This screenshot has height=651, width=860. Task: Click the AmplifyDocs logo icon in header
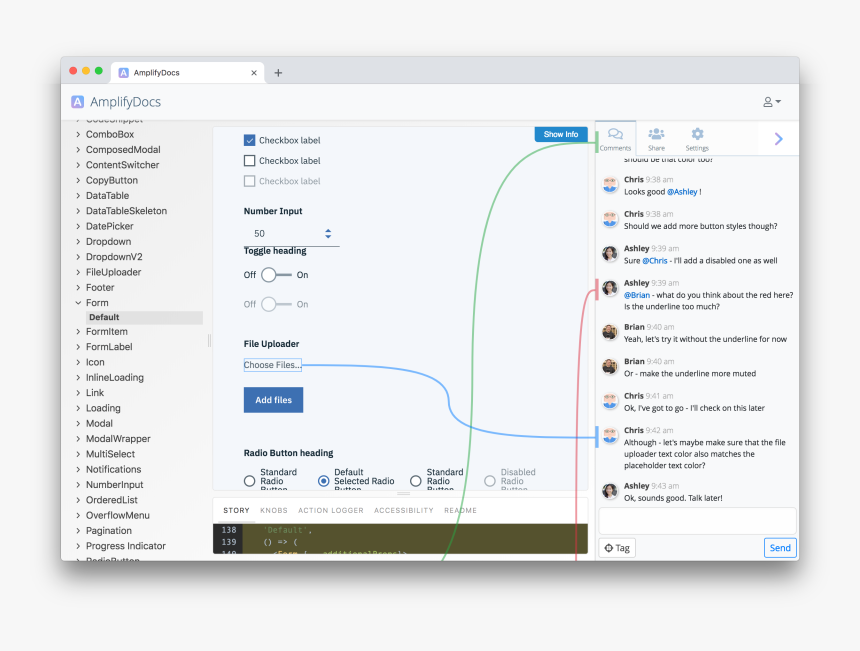[x=78, y=102]
